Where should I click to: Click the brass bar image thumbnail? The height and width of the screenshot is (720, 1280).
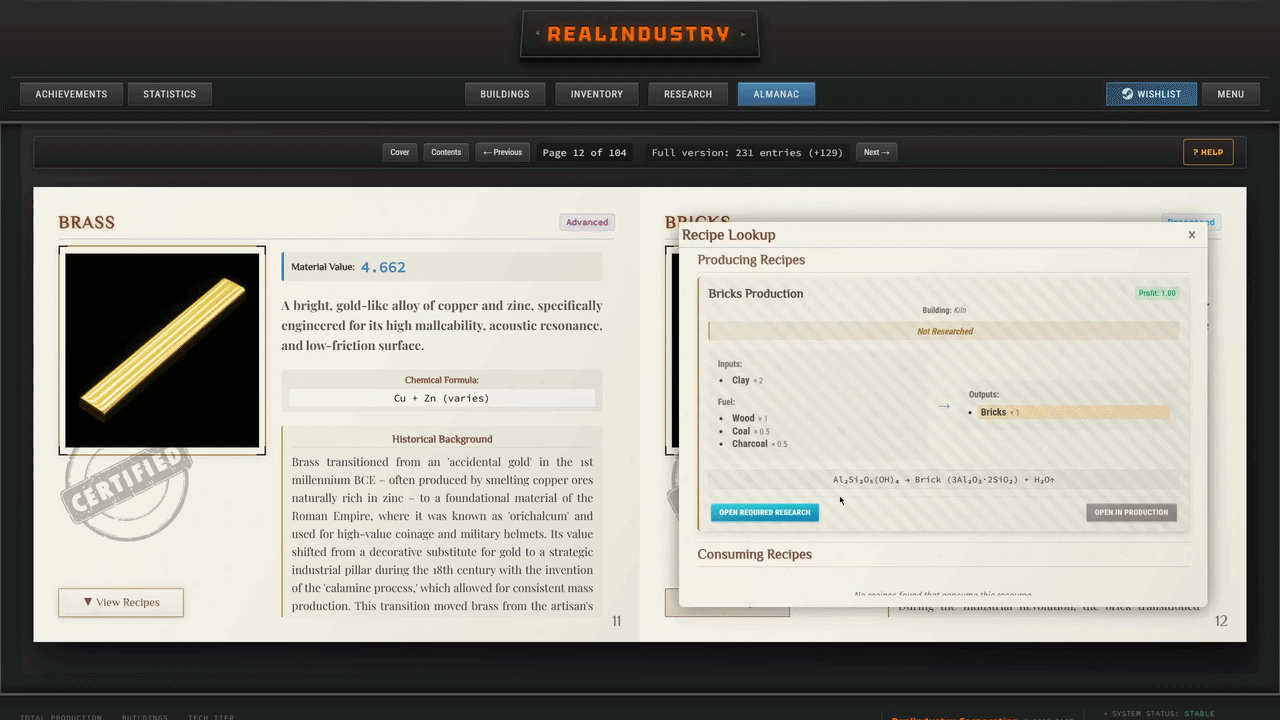pyautogui.click(x=162, y=350)
